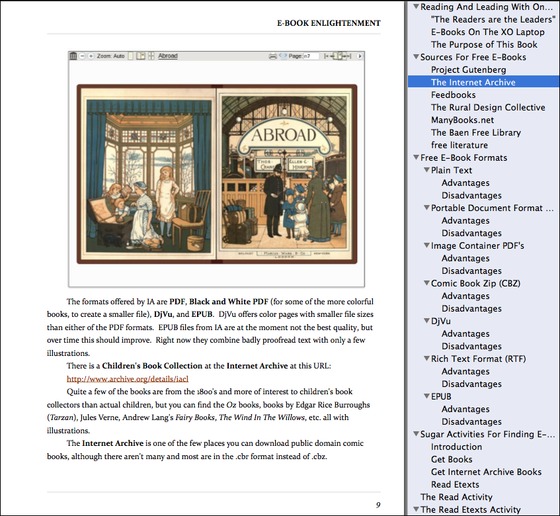
Task: Click the Internet Archive logo in book reader toolbar
Action: pos(73,56)
